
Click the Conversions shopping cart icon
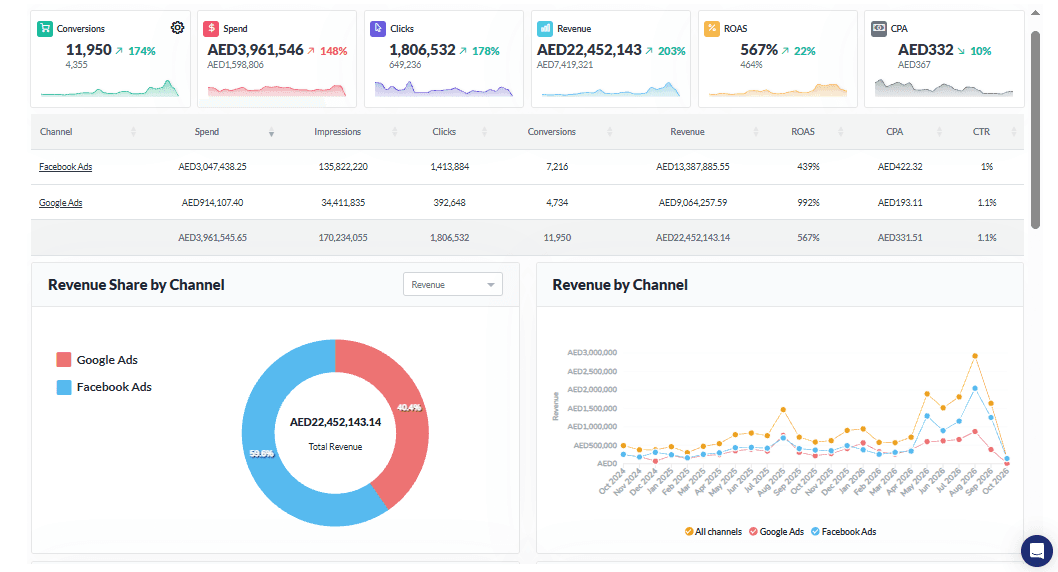coord(45,28)
